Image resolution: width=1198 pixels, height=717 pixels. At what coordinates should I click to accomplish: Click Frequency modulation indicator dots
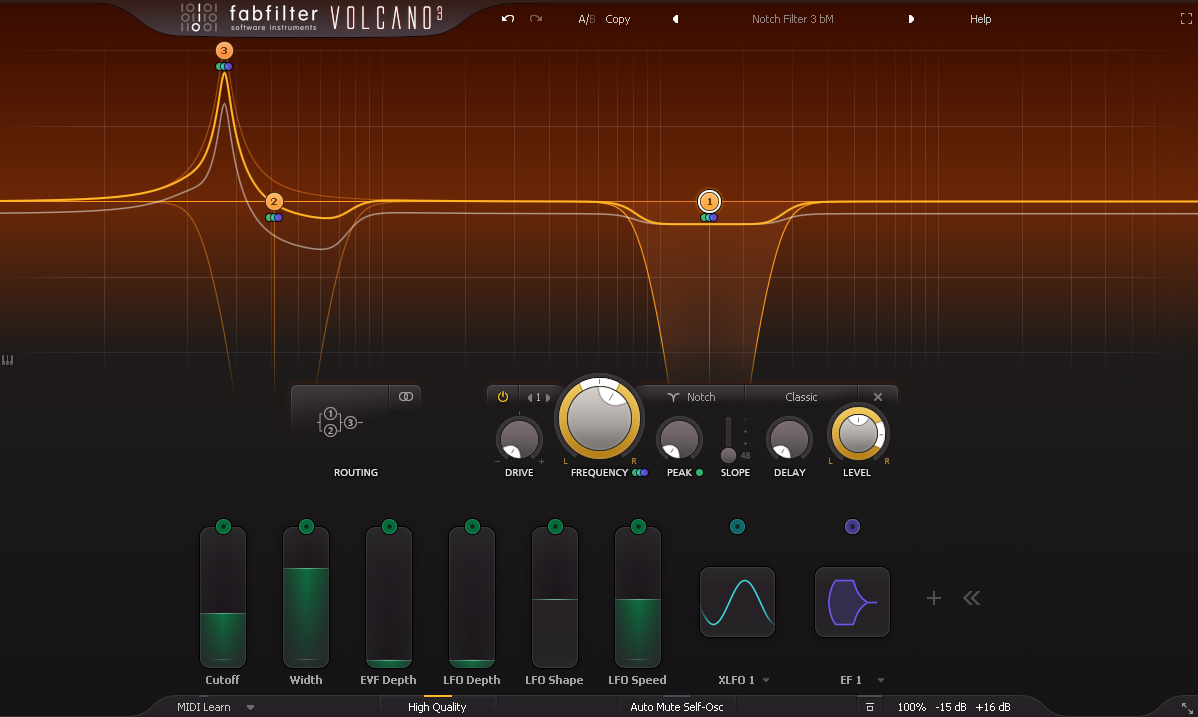click(x=640, y=472)
